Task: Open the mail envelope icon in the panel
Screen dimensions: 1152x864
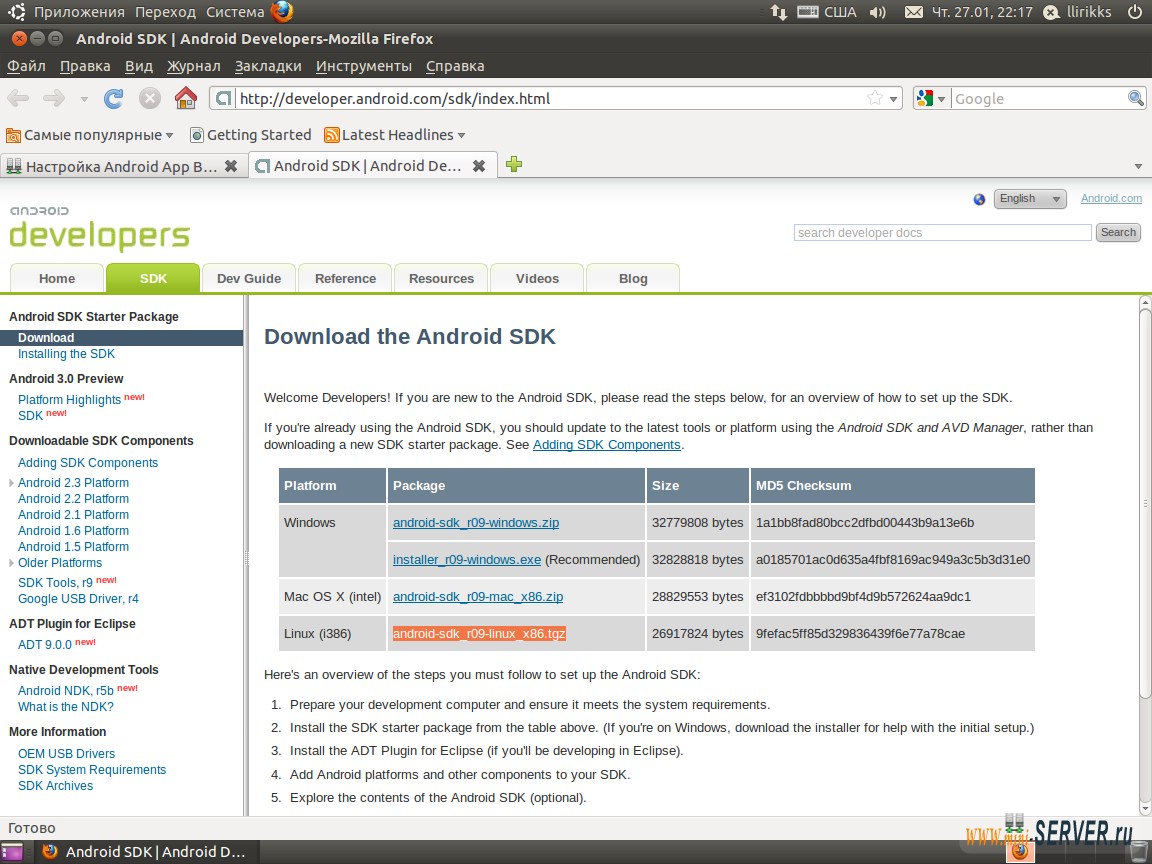Action: coord(915,12)
